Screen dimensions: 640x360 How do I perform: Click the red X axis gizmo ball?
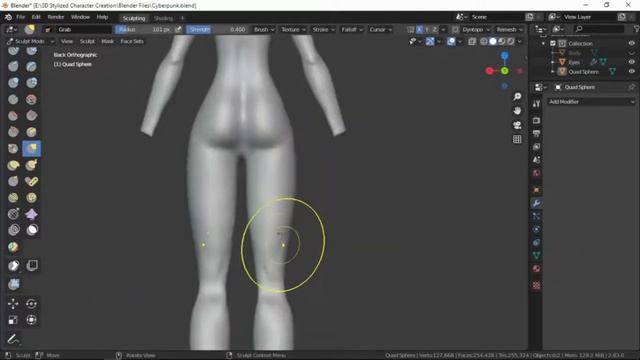[x=489, y=71]
